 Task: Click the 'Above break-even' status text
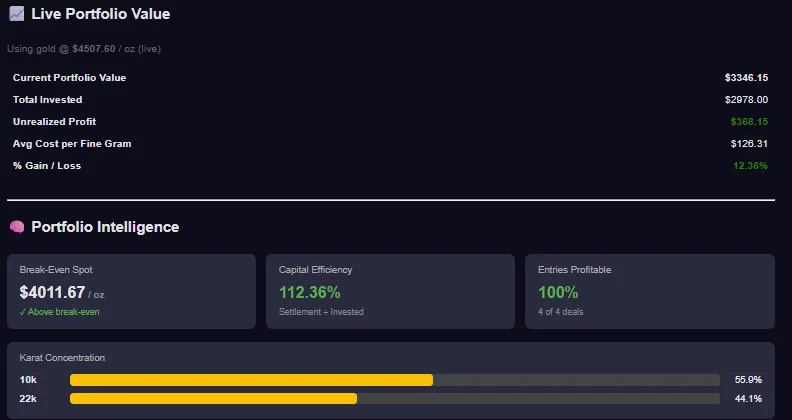60,312
